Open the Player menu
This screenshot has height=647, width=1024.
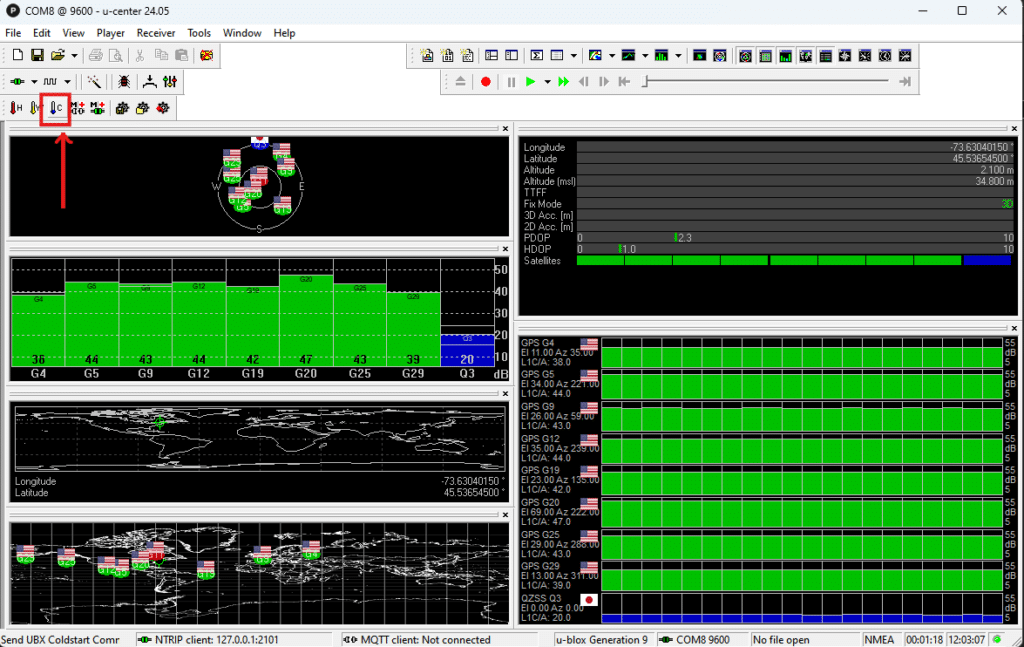click(110, 33)
